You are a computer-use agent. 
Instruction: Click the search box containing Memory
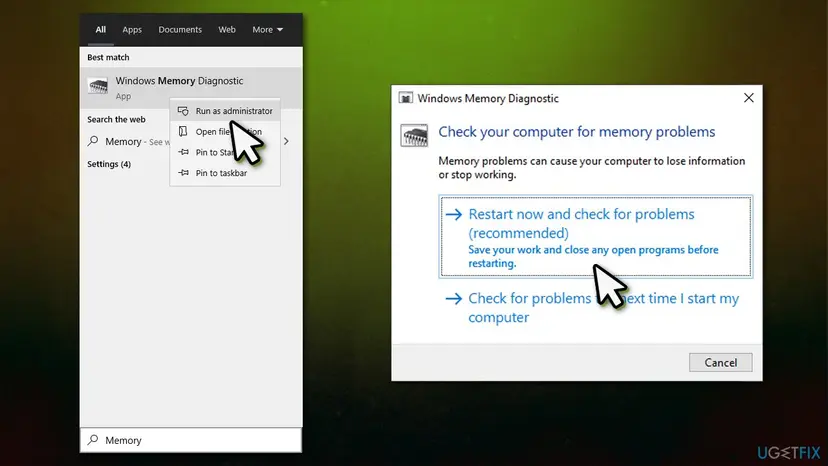(x=191, y=440)
